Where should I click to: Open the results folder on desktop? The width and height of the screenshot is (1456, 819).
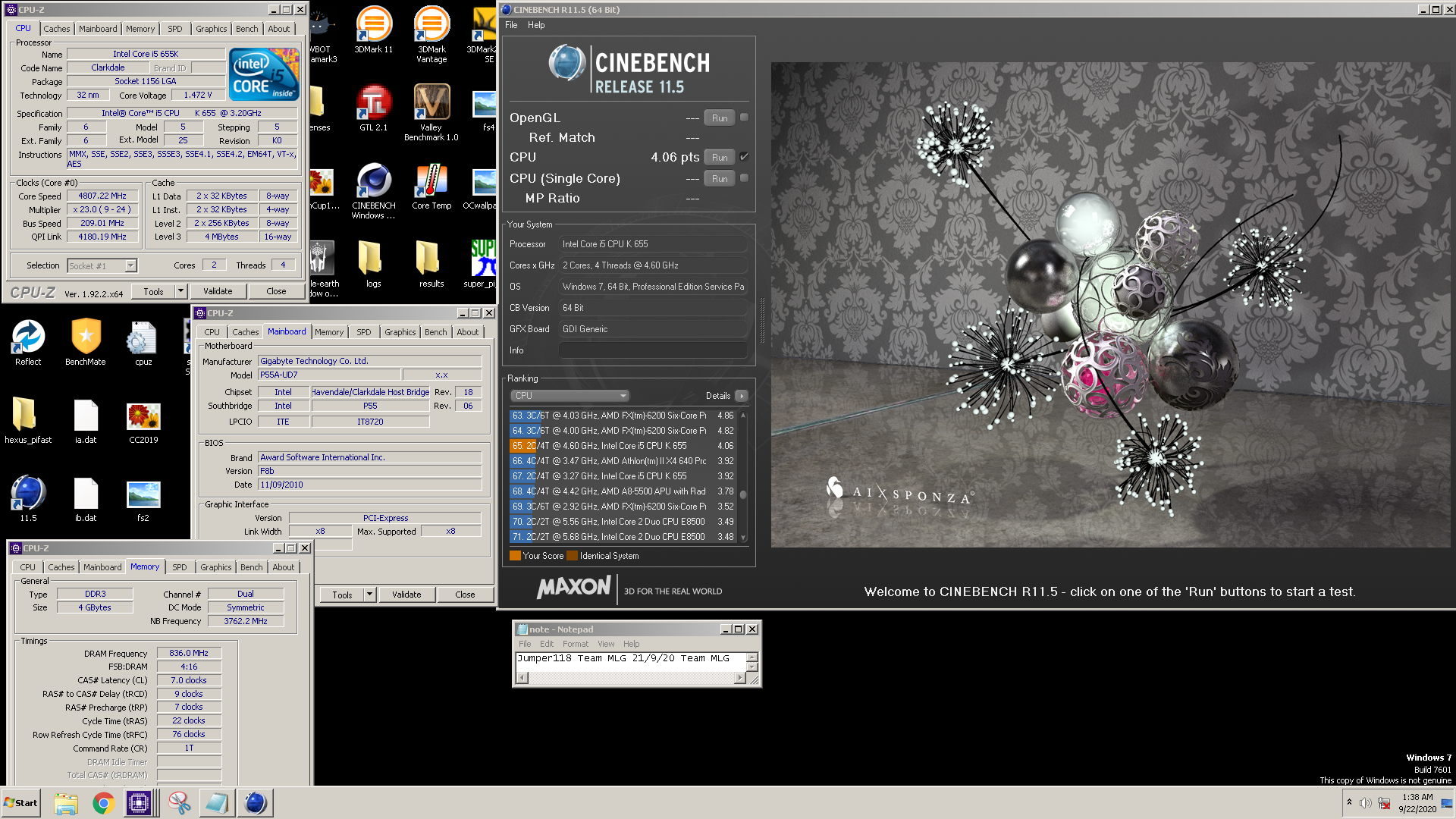point(431,265)
